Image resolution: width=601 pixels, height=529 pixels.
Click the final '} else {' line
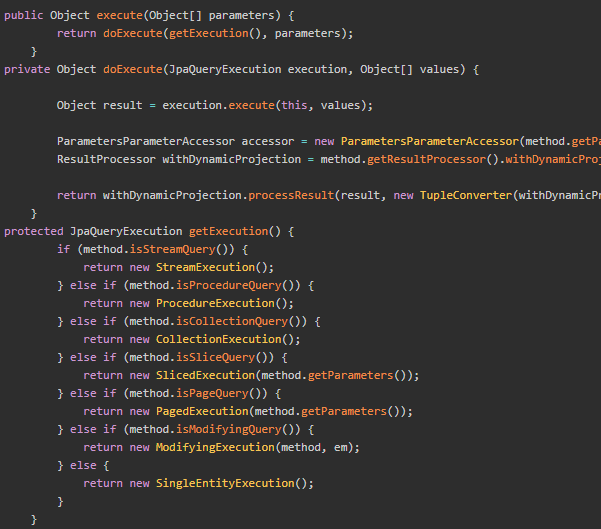pos(83,466)
